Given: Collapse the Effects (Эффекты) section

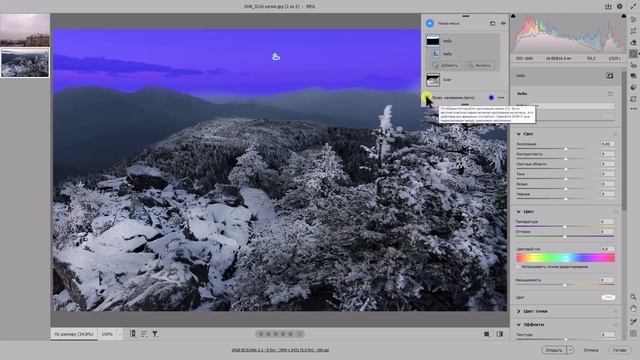Looking at the screenshot, I should pos(519,324).
